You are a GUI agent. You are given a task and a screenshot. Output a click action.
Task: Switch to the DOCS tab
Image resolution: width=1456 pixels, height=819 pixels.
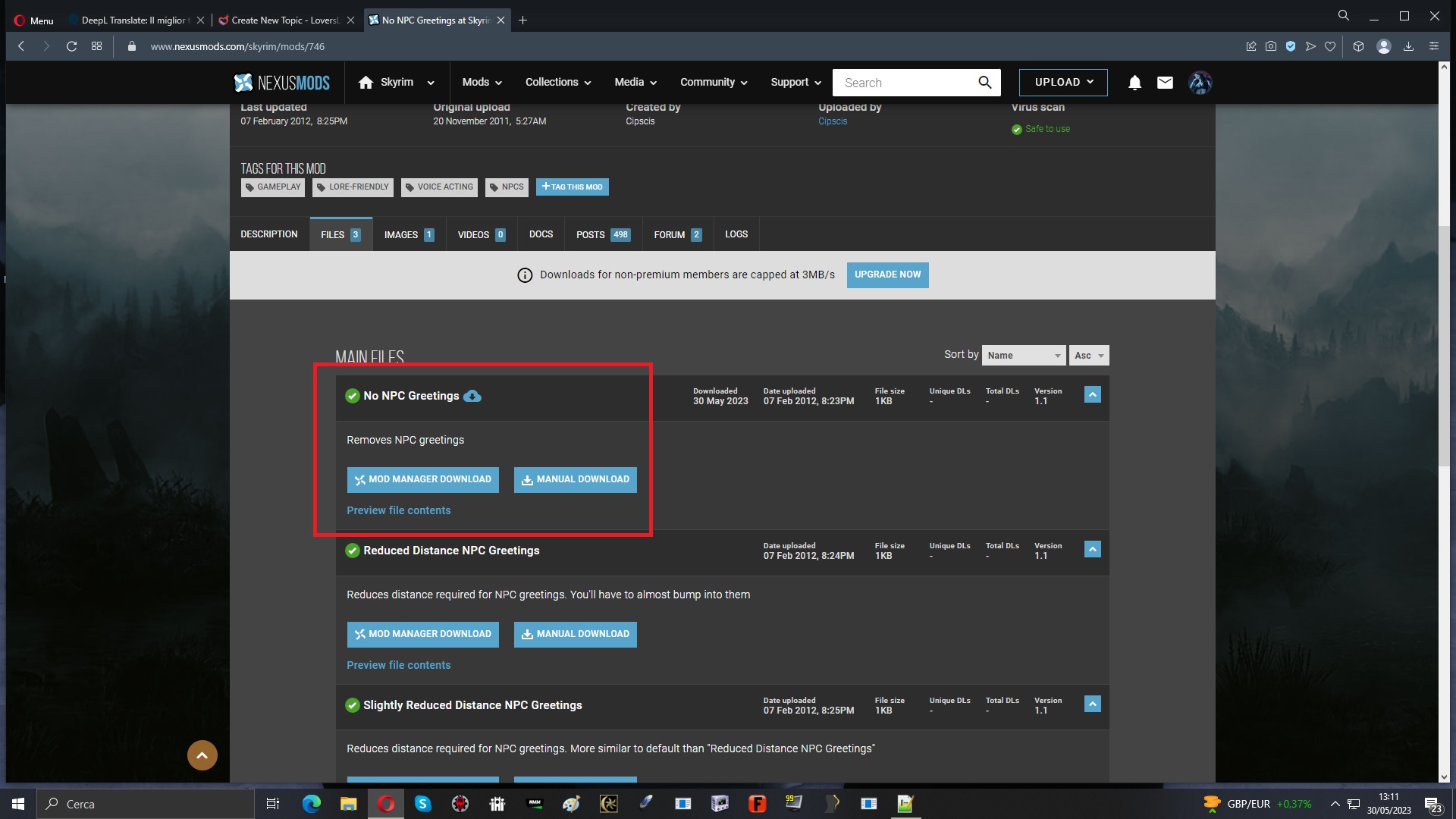(541, 234)
